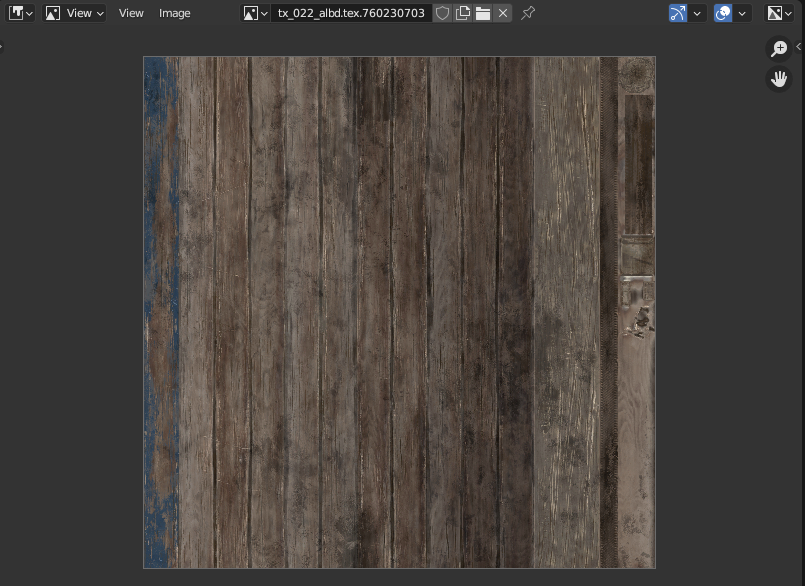This screenshot has height=586, width=805.
Task: Browse linked images with the image dropdown
Action: pyautogui.click(x=256, y=13)
